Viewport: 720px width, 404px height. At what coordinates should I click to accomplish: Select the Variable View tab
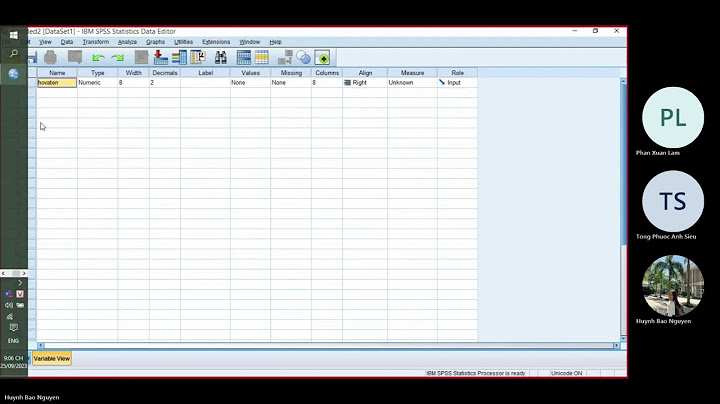(52, 359)
